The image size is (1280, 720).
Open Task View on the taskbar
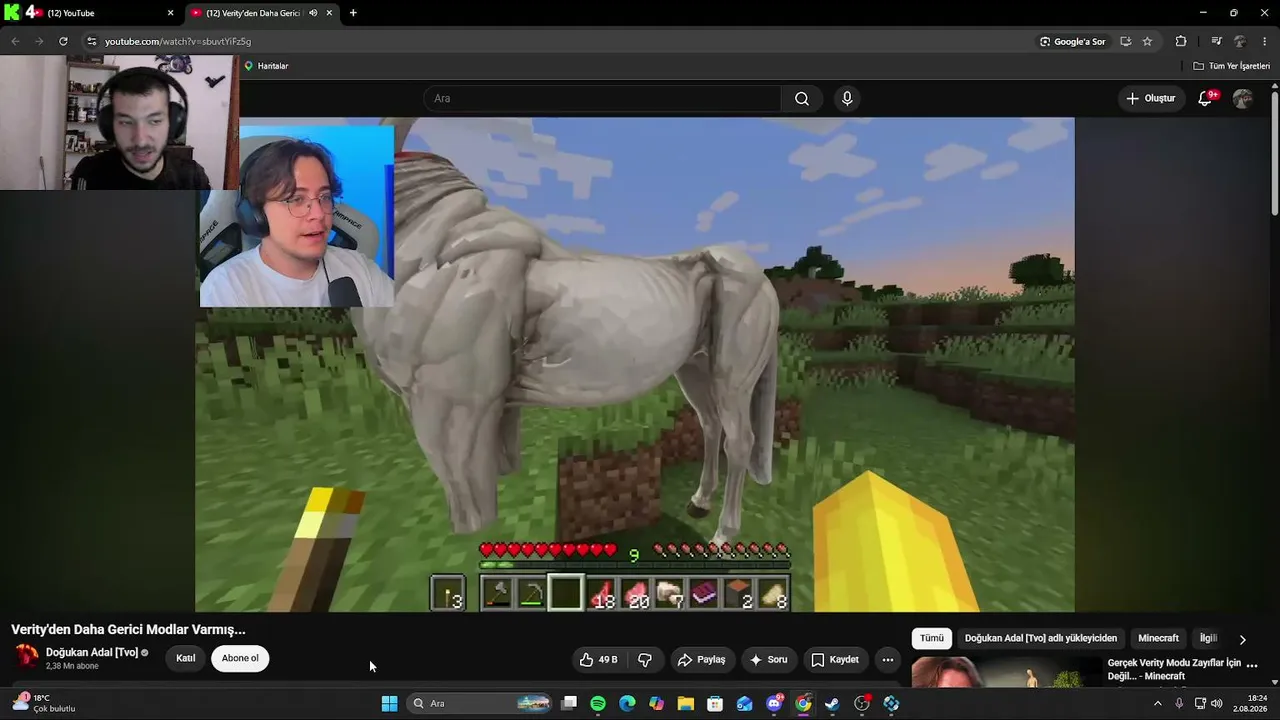coord(569,703)
